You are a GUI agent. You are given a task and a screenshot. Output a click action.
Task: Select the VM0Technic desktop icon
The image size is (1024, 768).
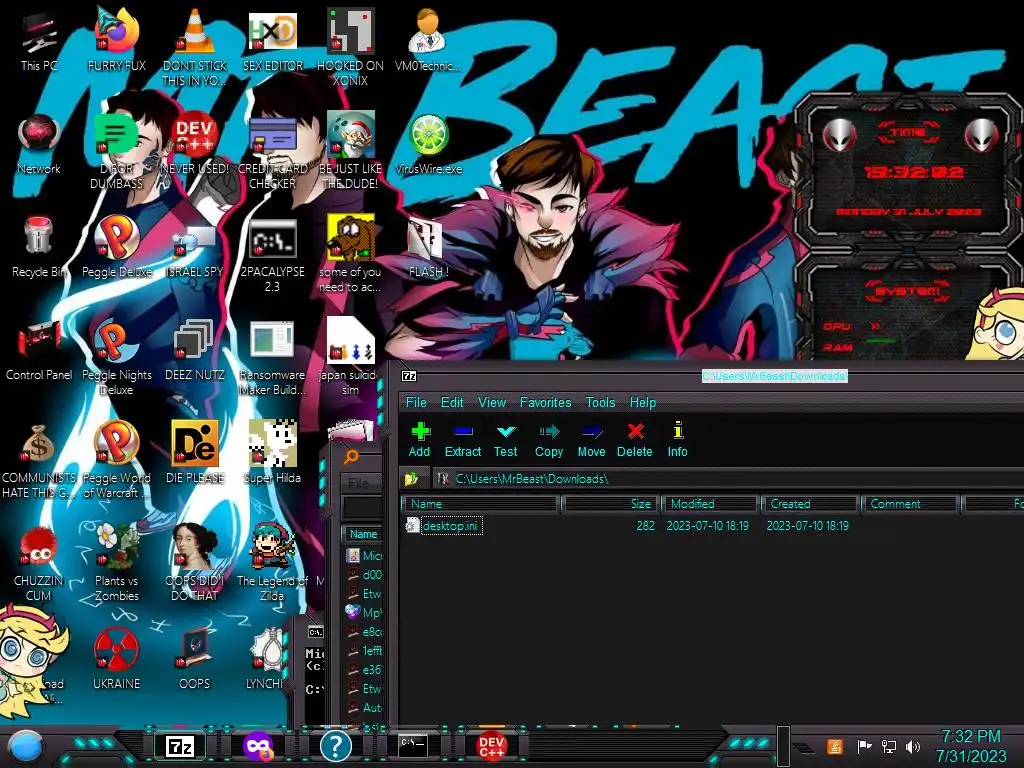tap(428, 40)
